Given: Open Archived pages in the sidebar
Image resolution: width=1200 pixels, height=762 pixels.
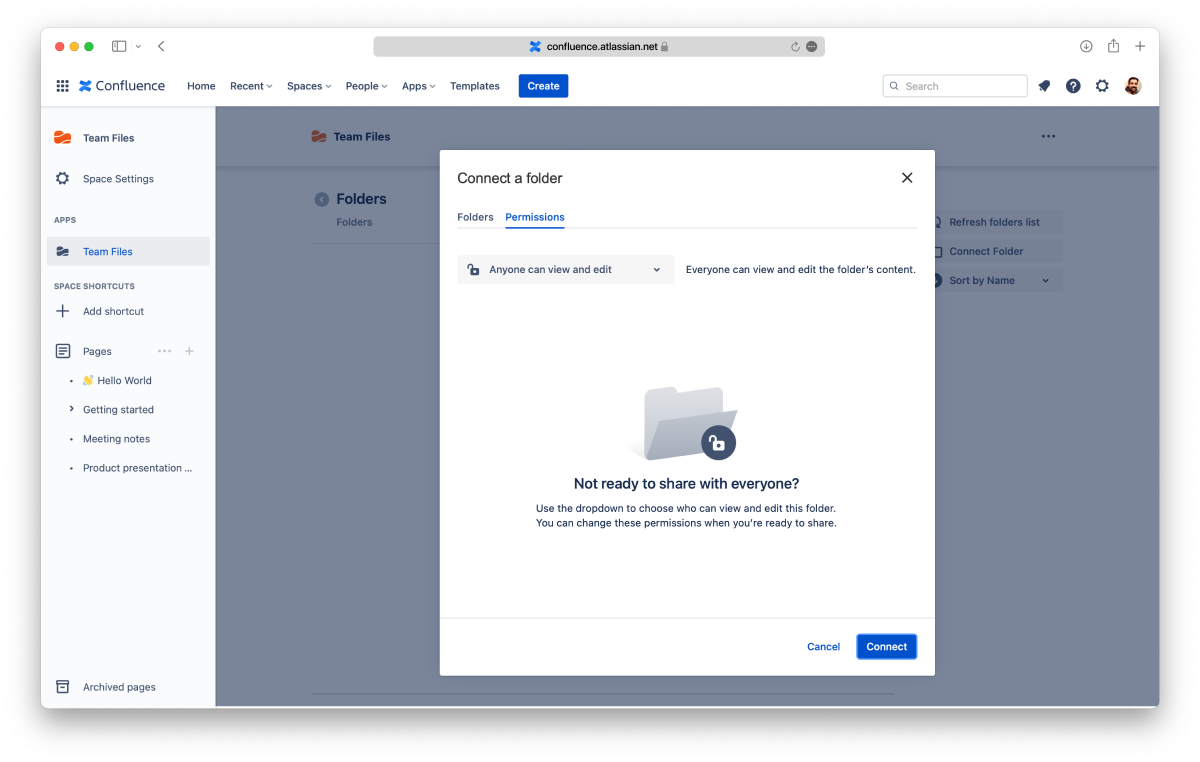Looking at the screenshot, I should coord(119,687).
